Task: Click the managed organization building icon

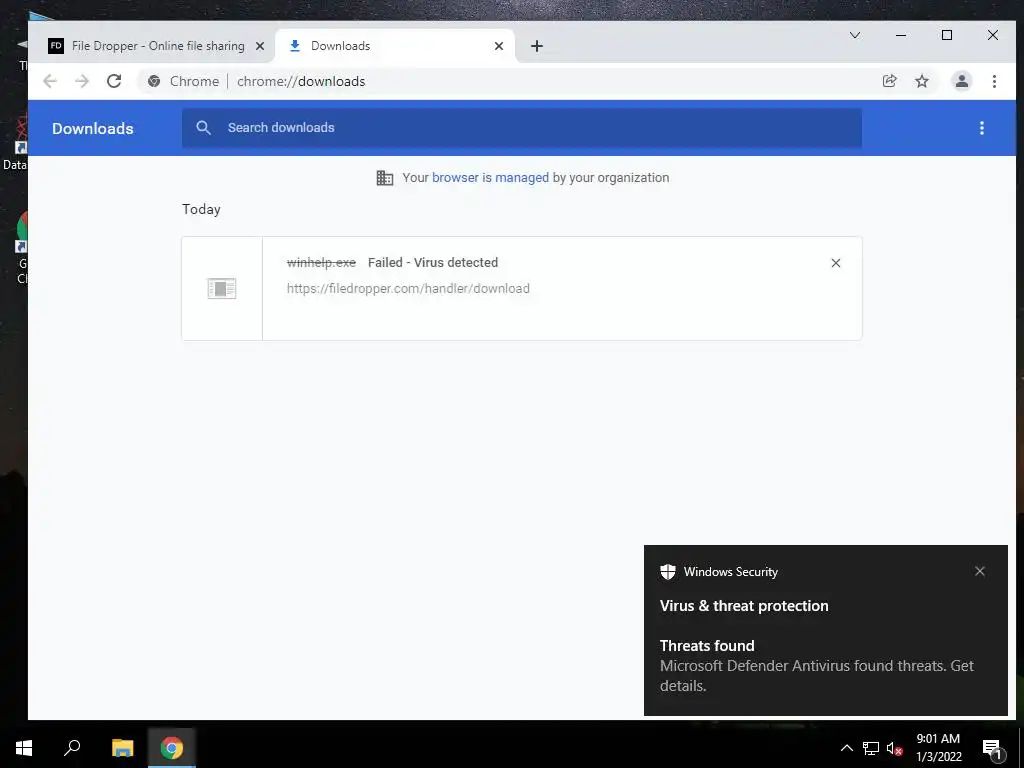Action: pyautogui.click(x=385, y=178)
